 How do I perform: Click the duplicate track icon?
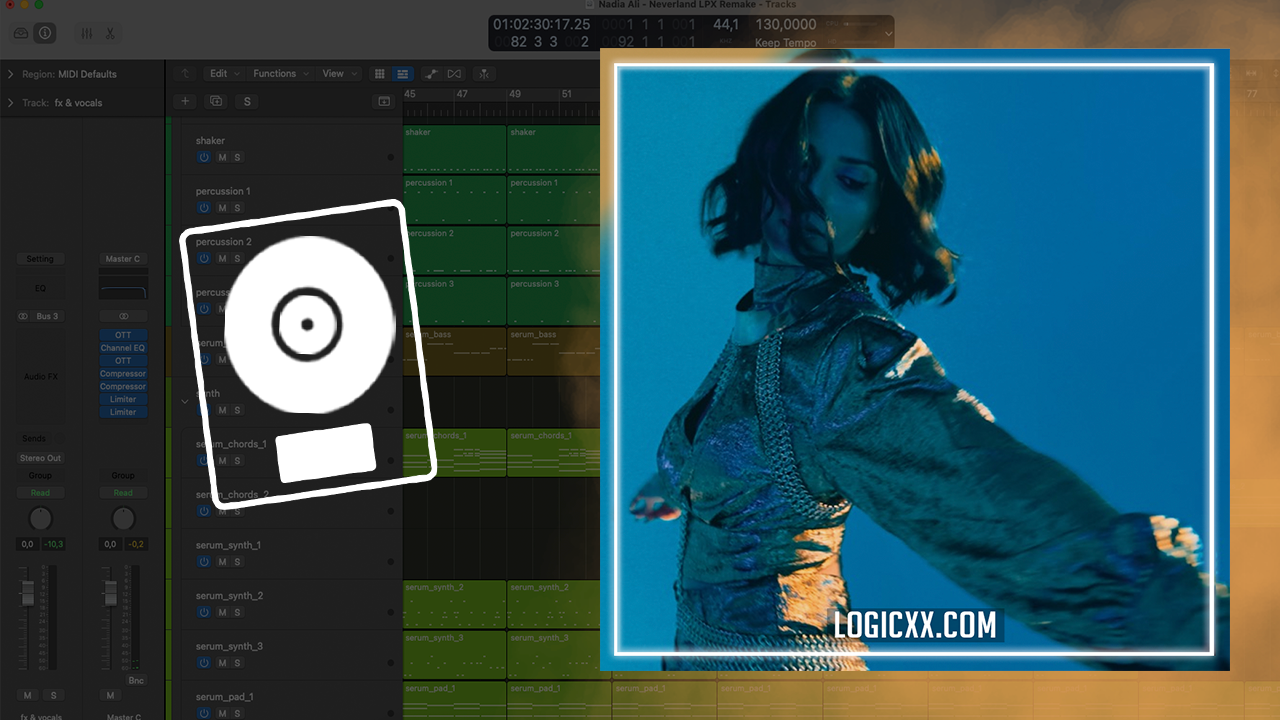coord(215,101)
